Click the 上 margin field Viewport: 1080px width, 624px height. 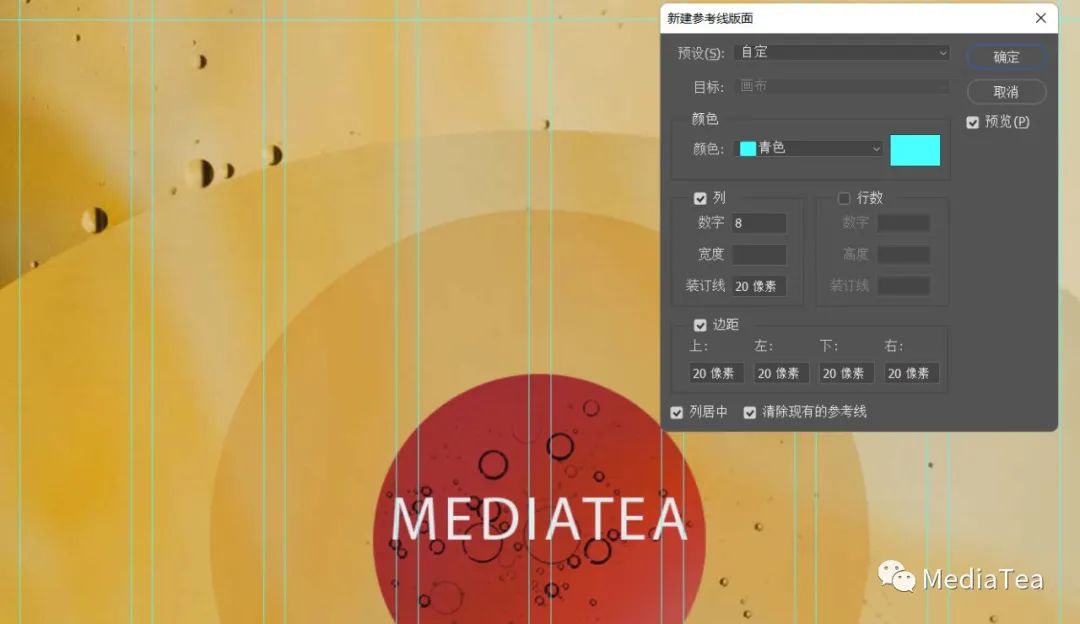[x=716, y=373]
